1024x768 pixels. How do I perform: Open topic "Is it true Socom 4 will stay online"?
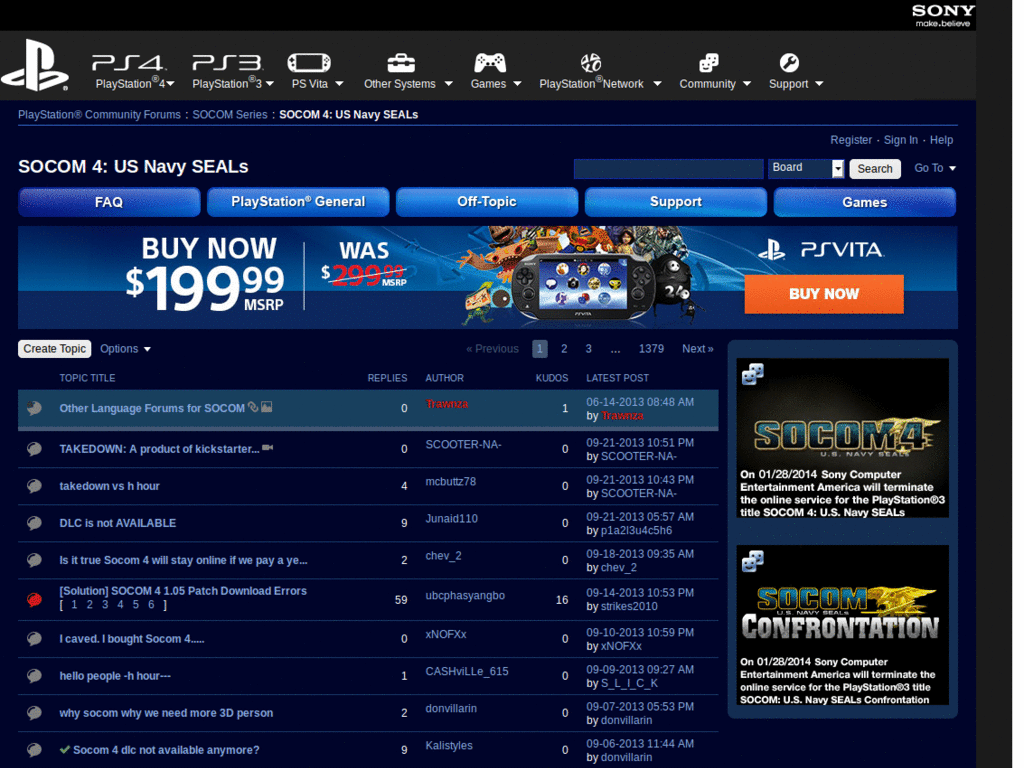184,560
